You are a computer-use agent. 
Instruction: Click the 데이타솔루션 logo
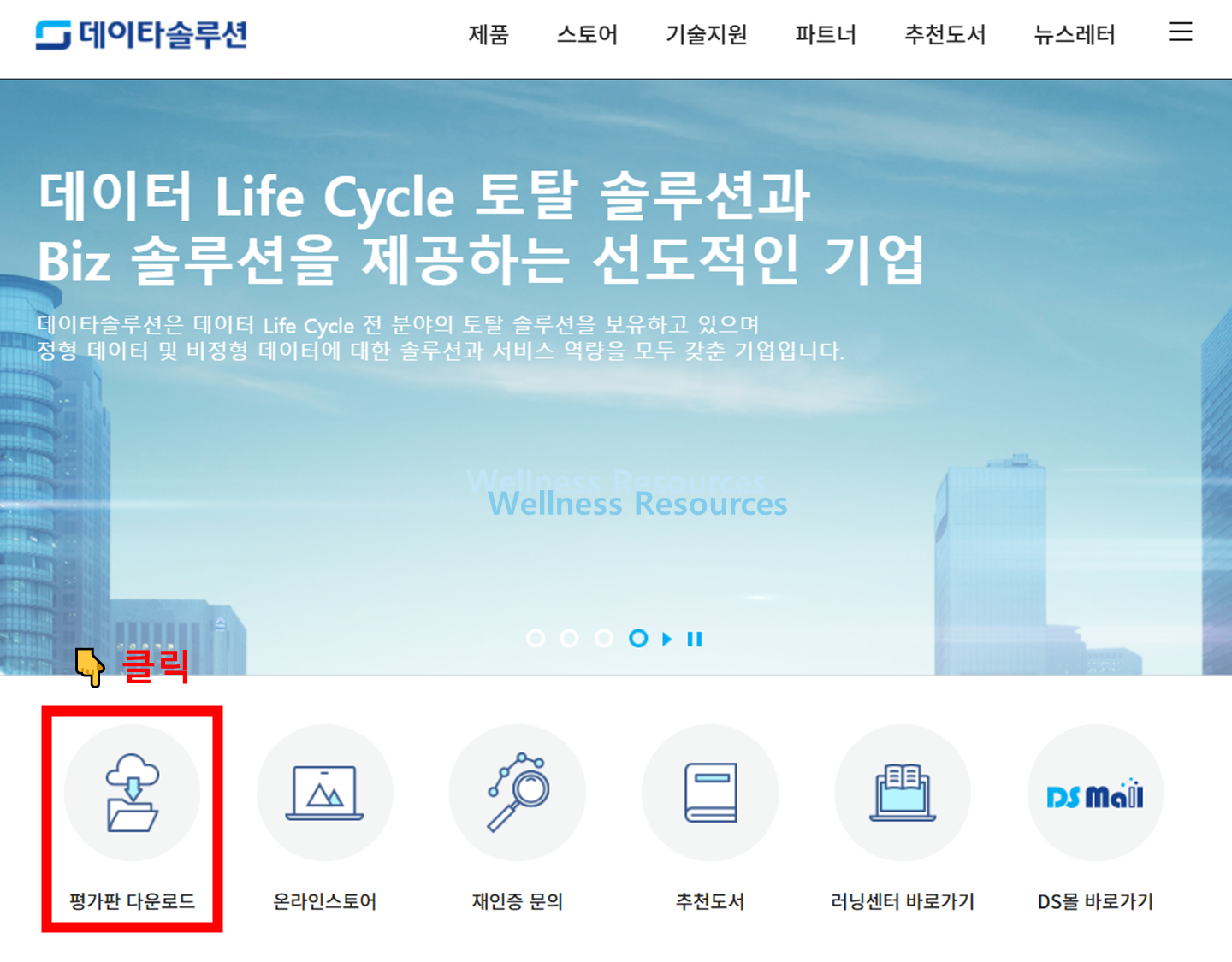pyautogui.click(x=141, y=34)
